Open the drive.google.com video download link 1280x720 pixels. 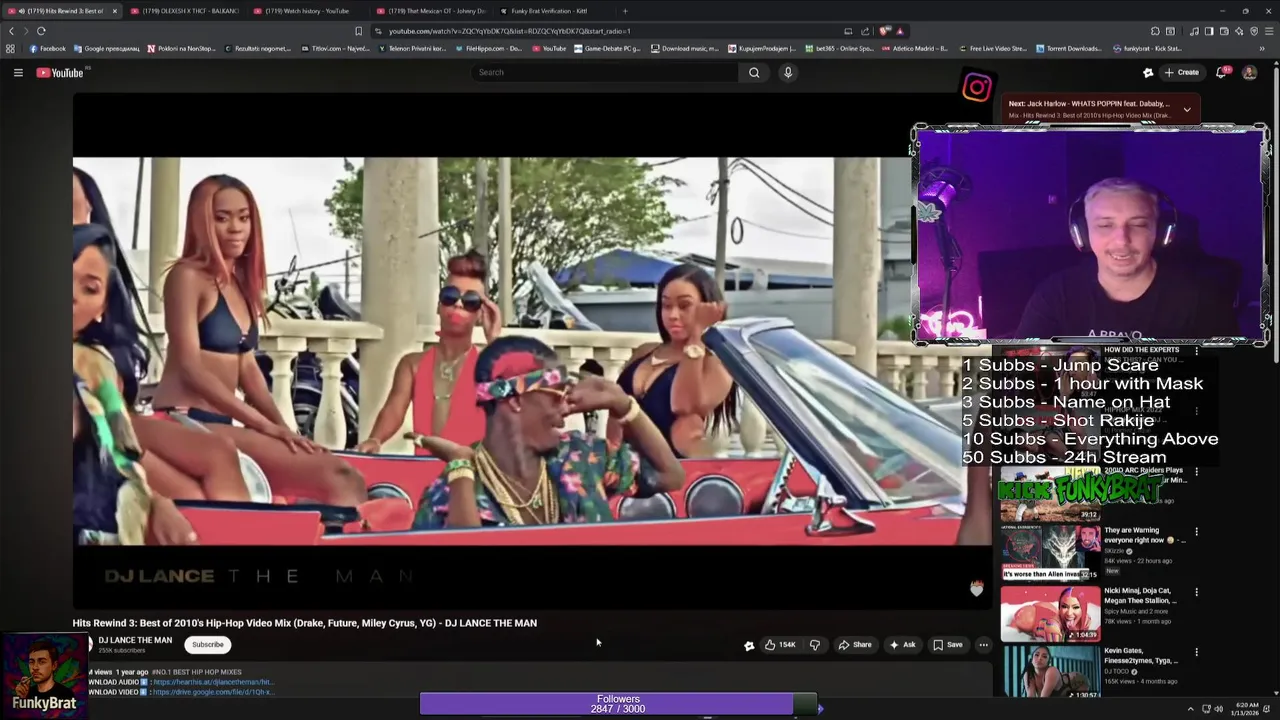(x=213, y=692)
